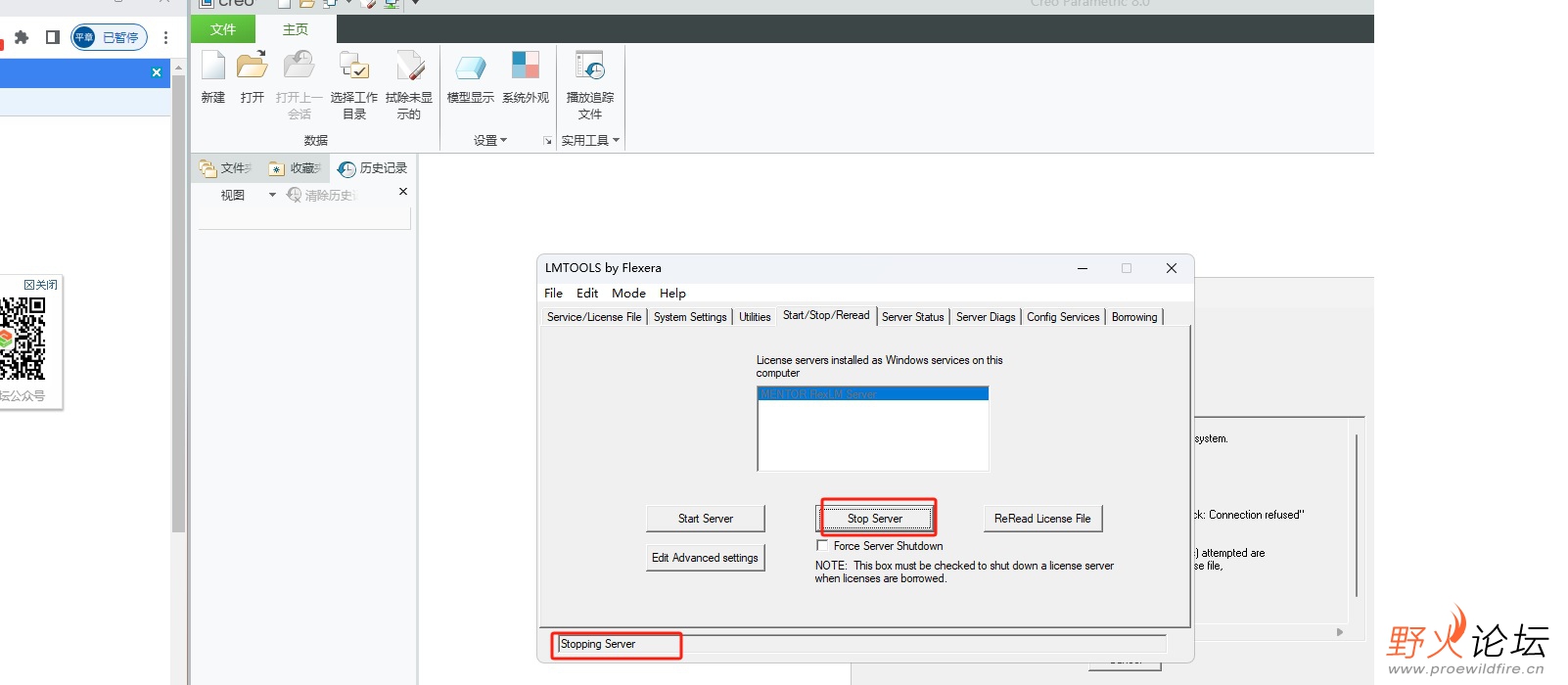Click the Edit Advanced settings button
The height and width of the screenshot is (685, 1568).
(x=706, y=558)
